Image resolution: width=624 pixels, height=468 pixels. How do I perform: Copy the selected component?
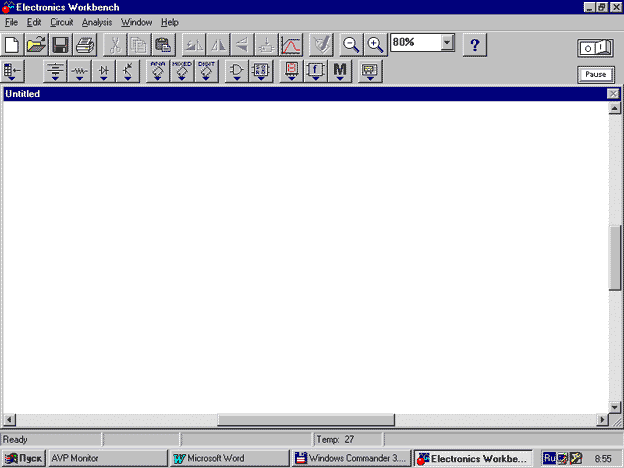coord(139,45)
